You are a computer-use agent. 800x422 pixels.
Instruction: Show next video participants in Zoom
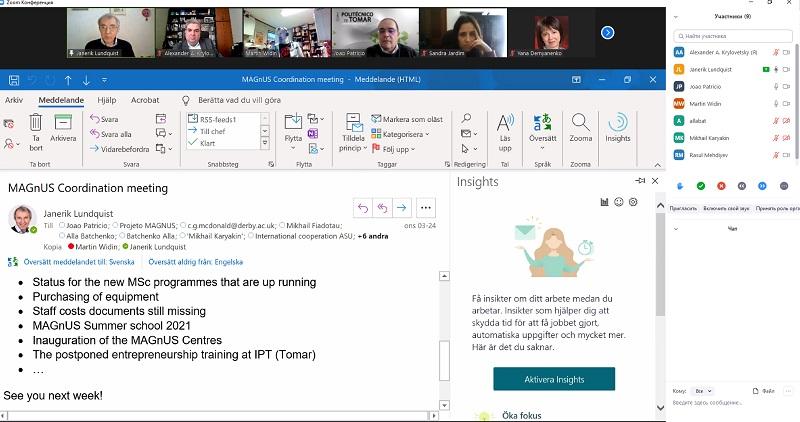(x=606, y=32)
